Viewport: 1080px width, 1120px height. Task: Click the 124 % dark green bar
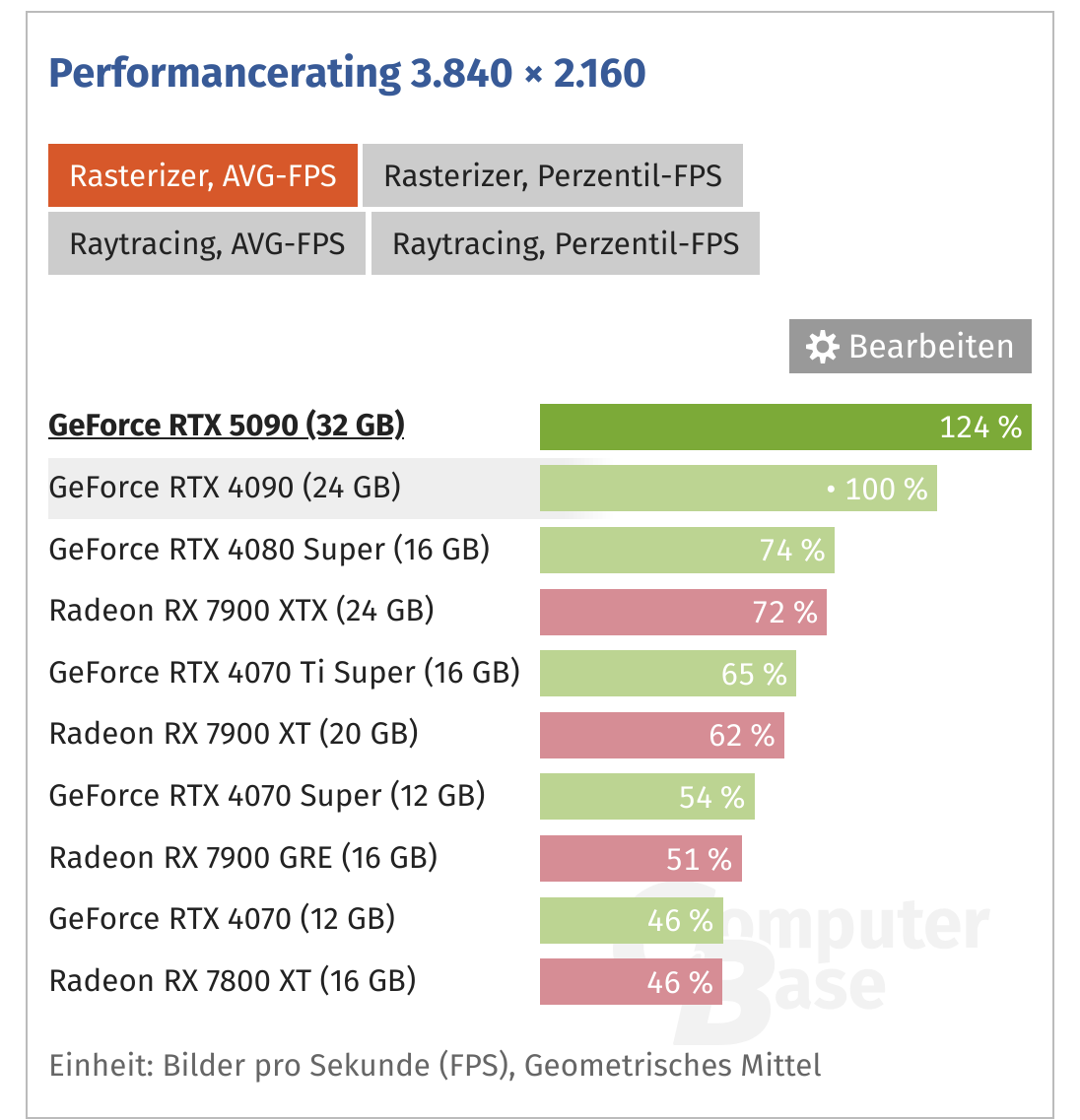[784, 427]
